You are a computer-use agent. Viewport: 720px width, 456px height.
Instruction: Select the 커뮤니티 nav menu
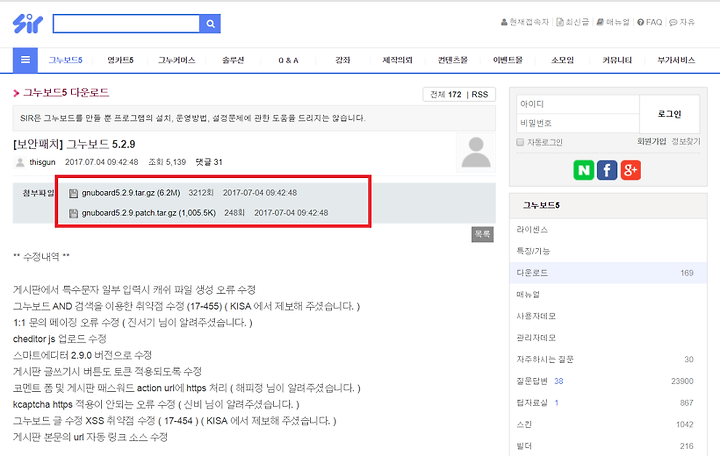point(617,60)
